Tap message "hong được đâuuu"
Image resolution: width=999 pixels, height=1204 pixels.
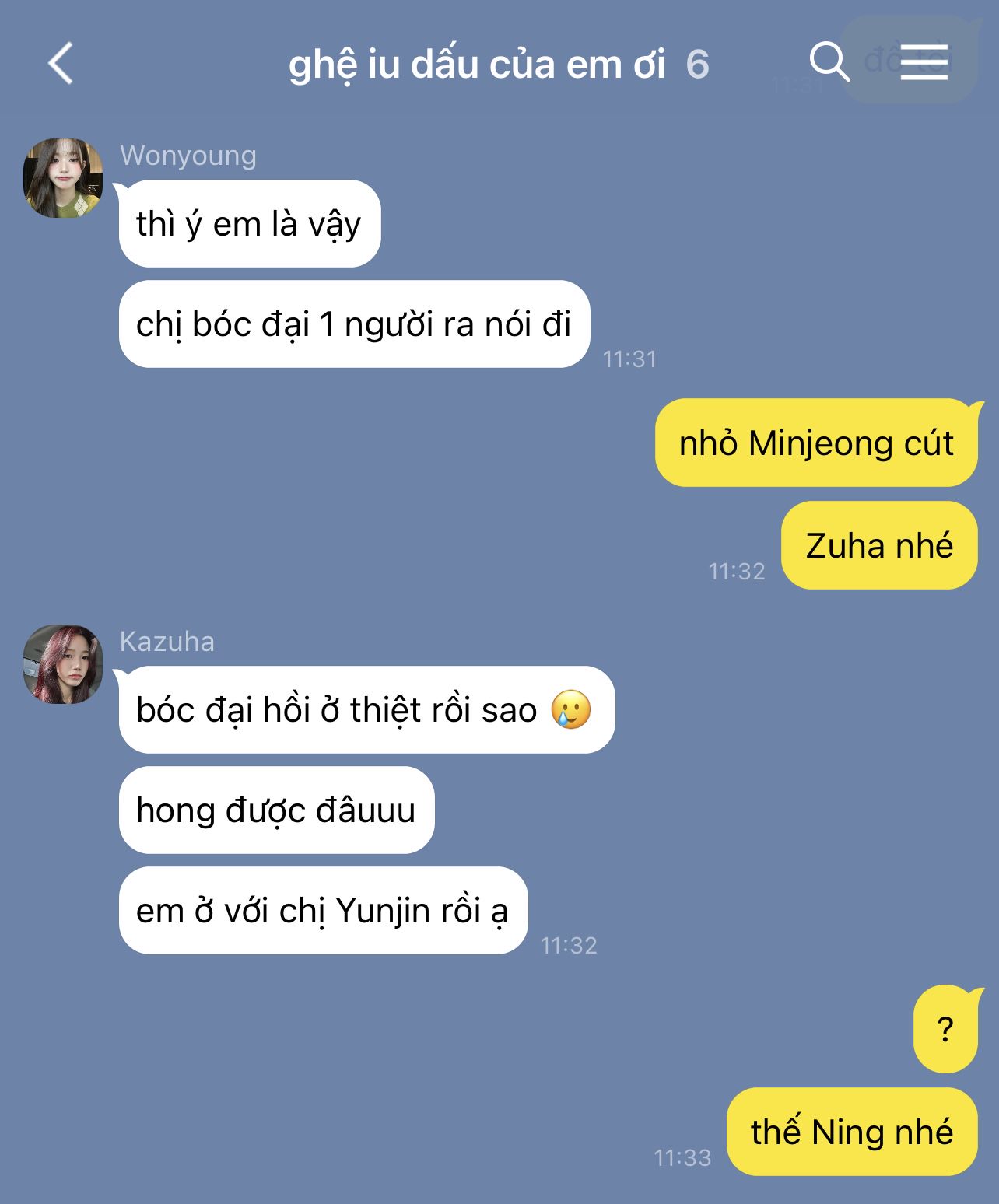coord(277,810)
